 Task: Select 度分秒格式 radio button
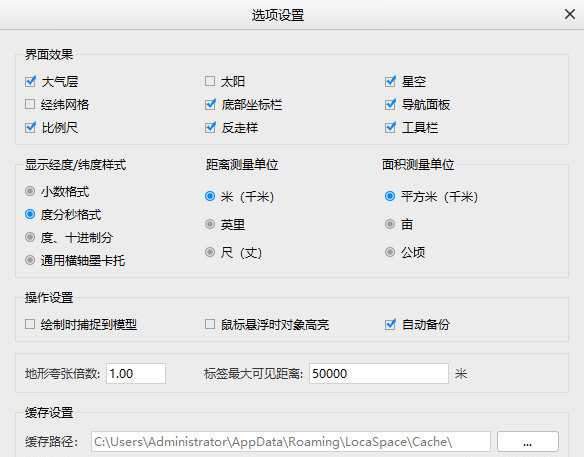pos(30,215)
